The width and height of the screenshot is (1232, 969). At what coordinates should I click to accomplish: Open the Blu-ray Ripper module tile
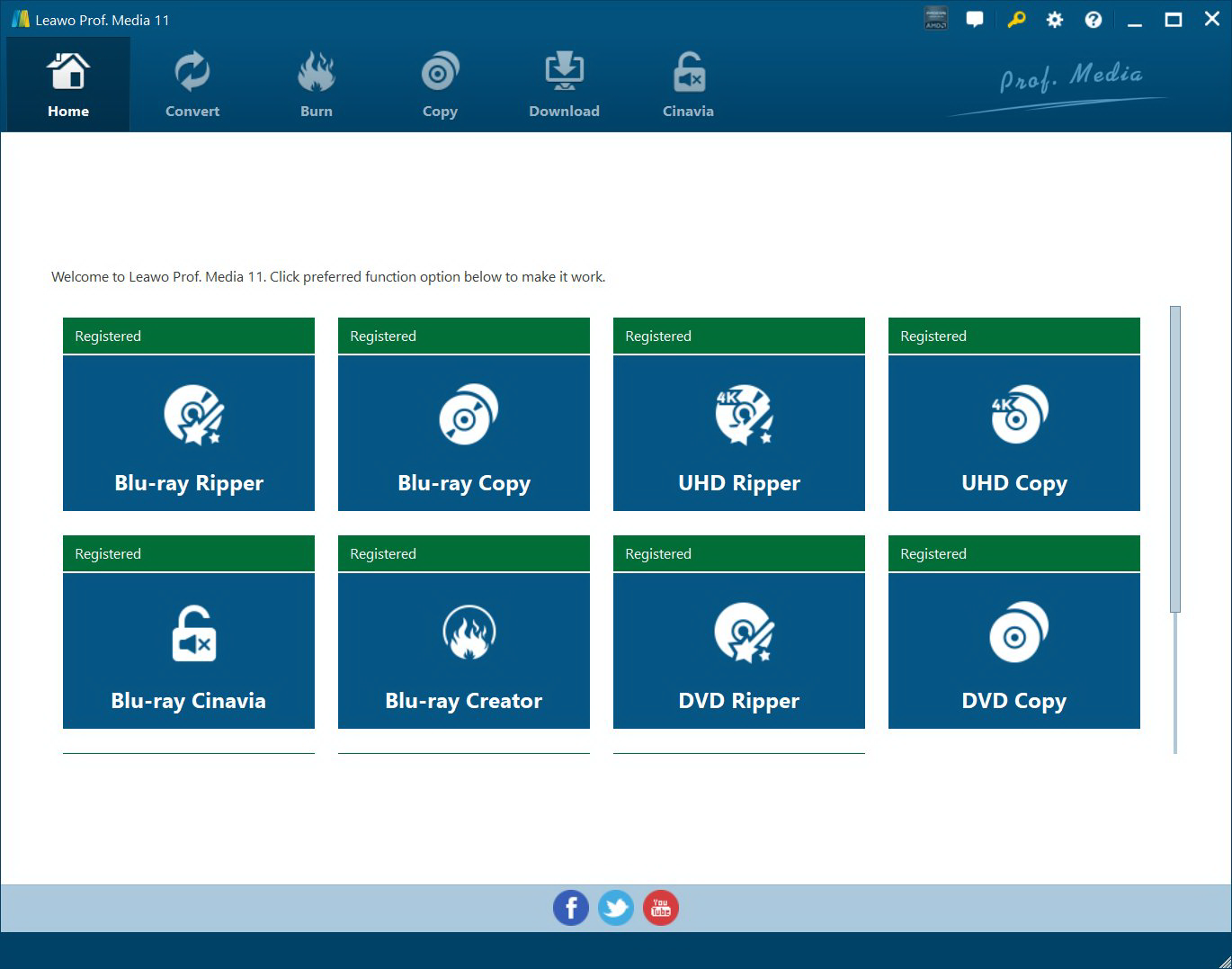coord(189,433)
